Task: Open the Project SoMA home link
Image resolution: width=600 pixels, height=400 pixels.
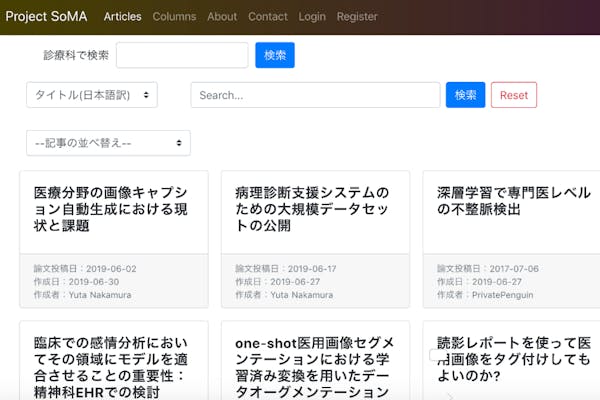Action: 47,16
